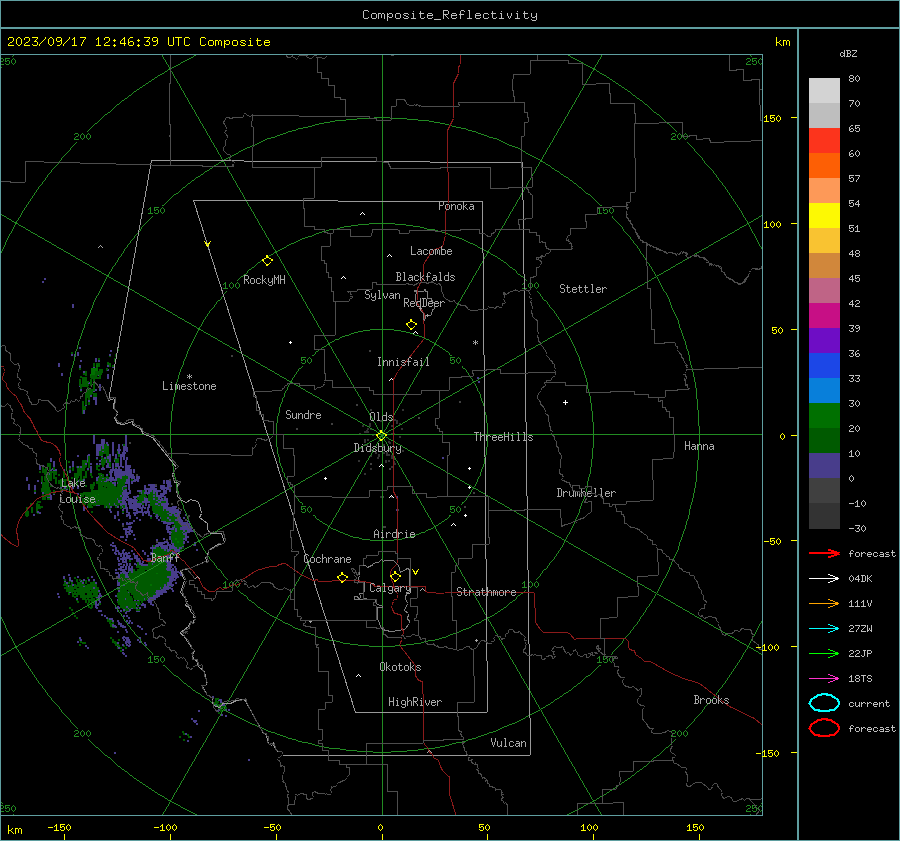Click the Lacombe label
900x841 pixels.
coord(431,251)
